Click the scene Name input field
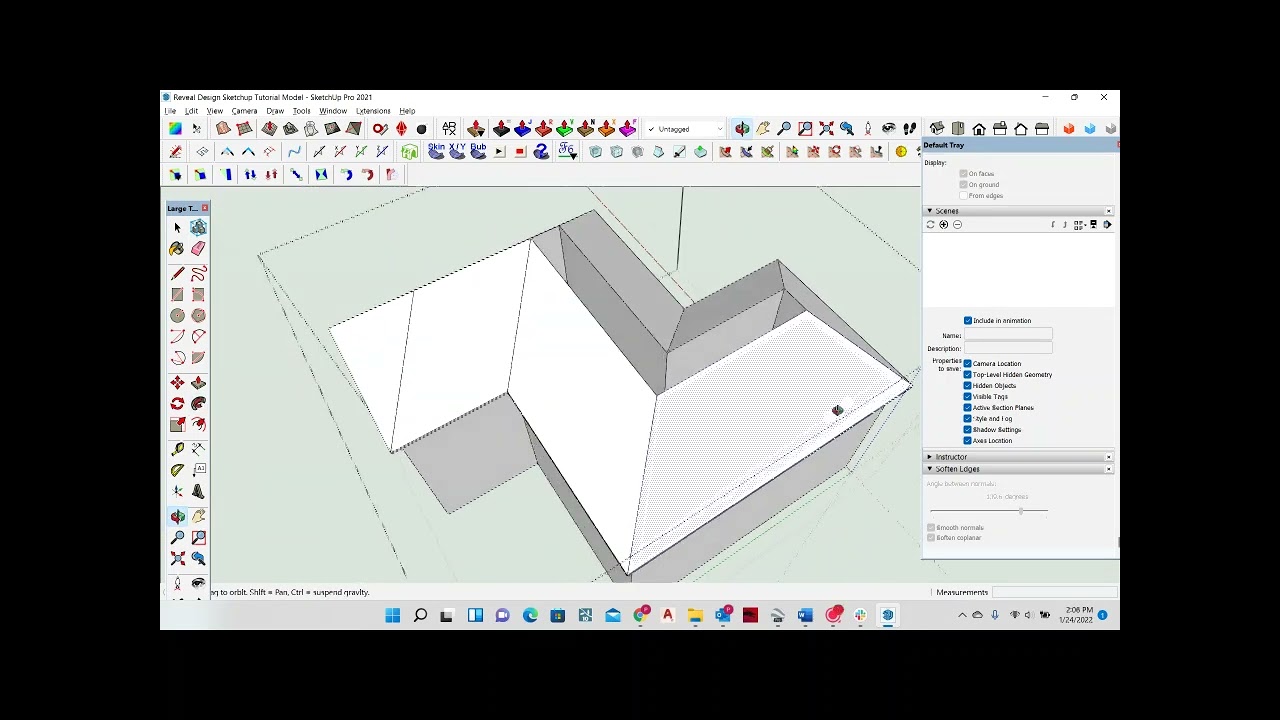Screen dimensions: 1280x720 [x=1008, y=336]
